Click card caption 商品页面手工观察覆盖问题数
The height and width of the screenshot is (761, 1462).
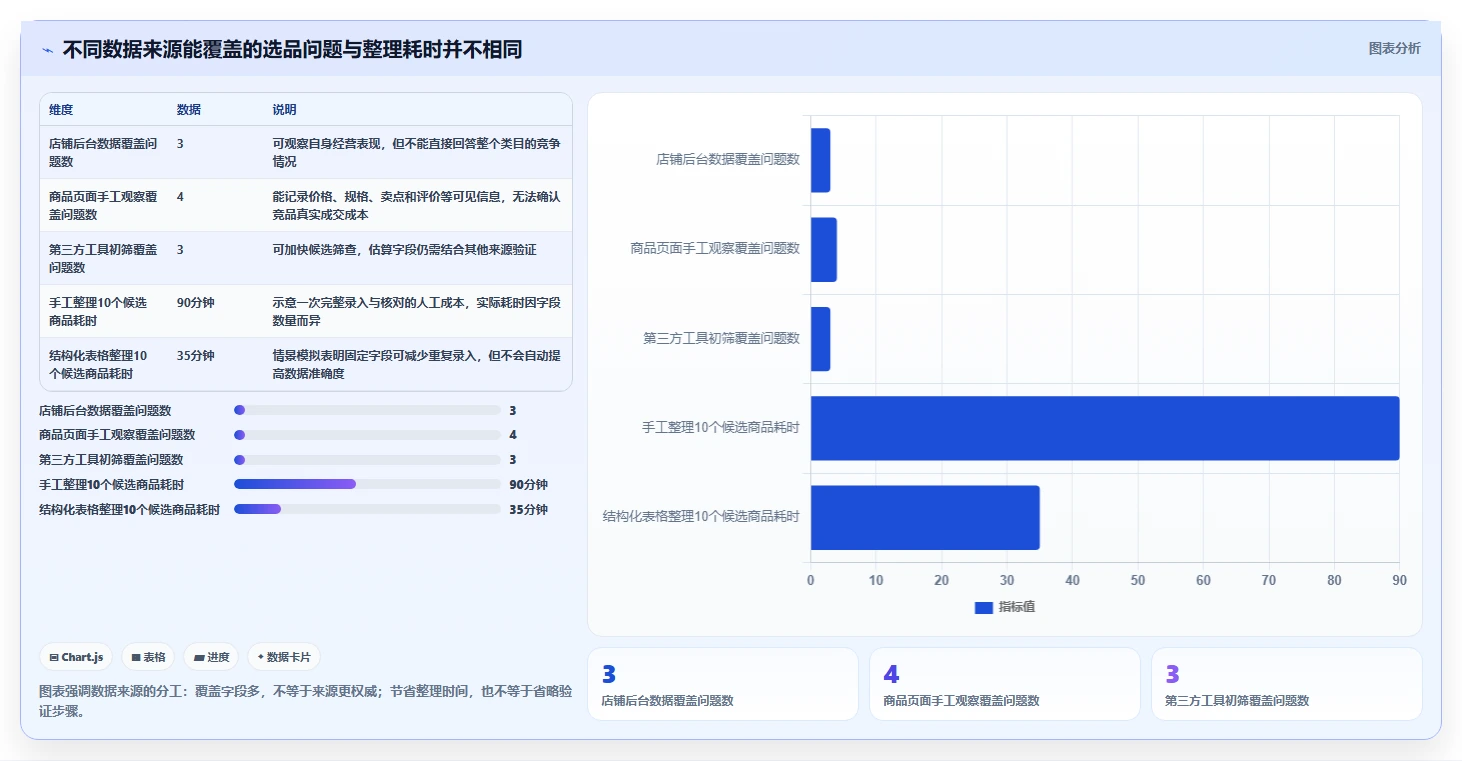[961, 701]
